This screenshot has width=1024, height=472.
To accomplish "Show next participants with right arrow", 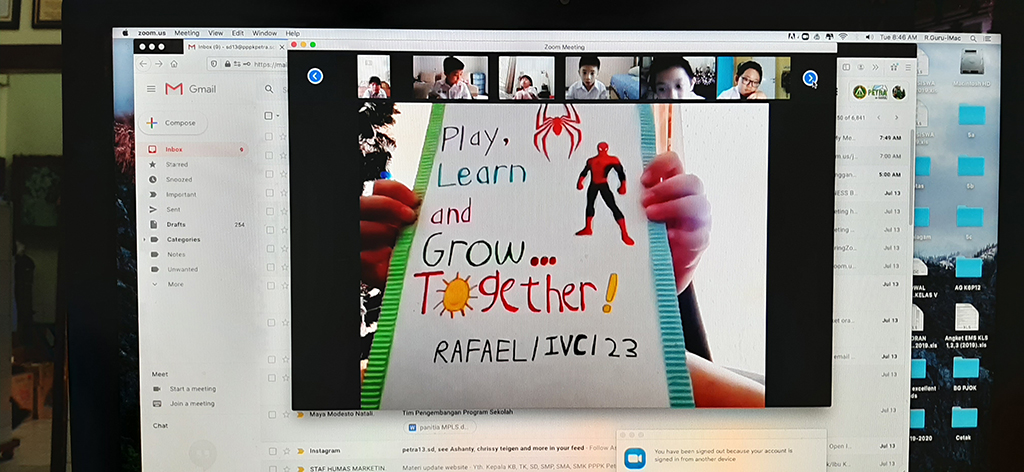I will click(x=810, y=78).
